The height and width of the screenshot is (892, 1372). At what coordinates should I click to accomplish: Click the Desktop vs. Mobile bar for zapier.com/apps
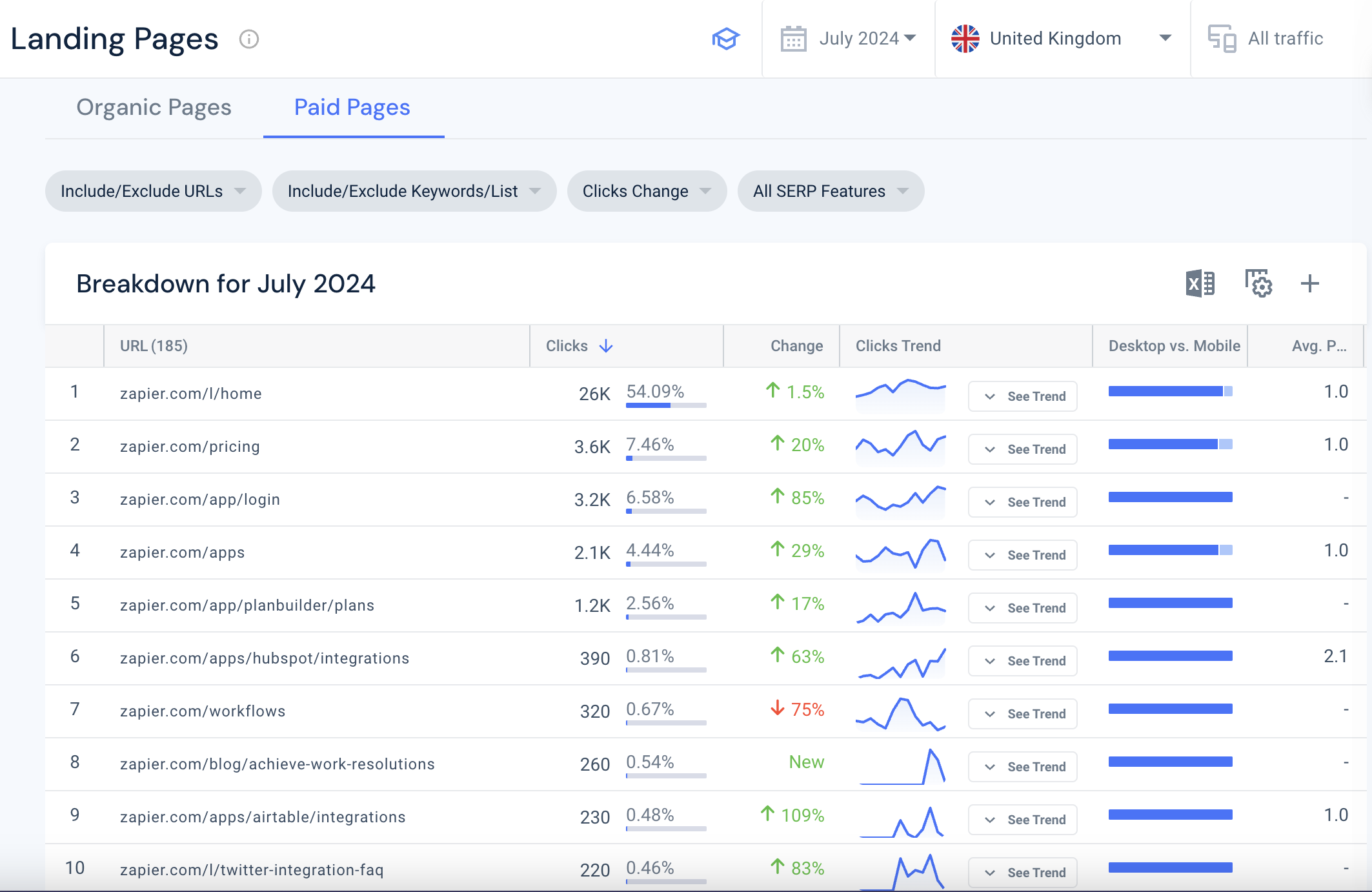[x=1171, y=550]
